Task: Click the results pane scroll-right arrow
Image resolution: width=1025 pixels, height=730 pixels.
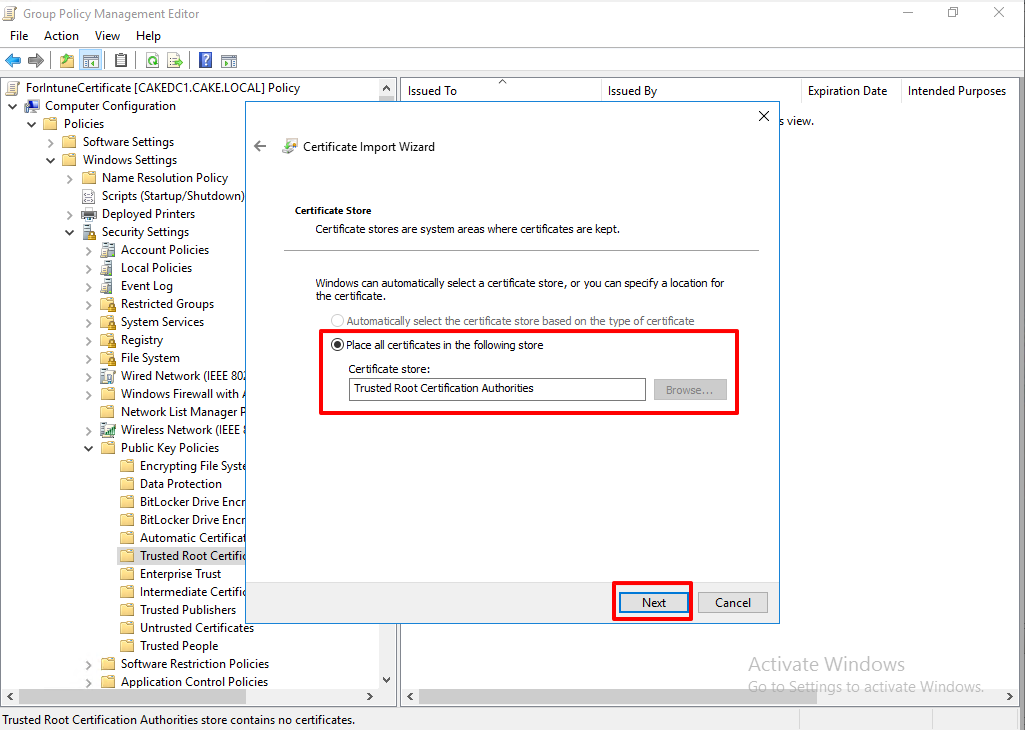Action: click(1009, 697)
